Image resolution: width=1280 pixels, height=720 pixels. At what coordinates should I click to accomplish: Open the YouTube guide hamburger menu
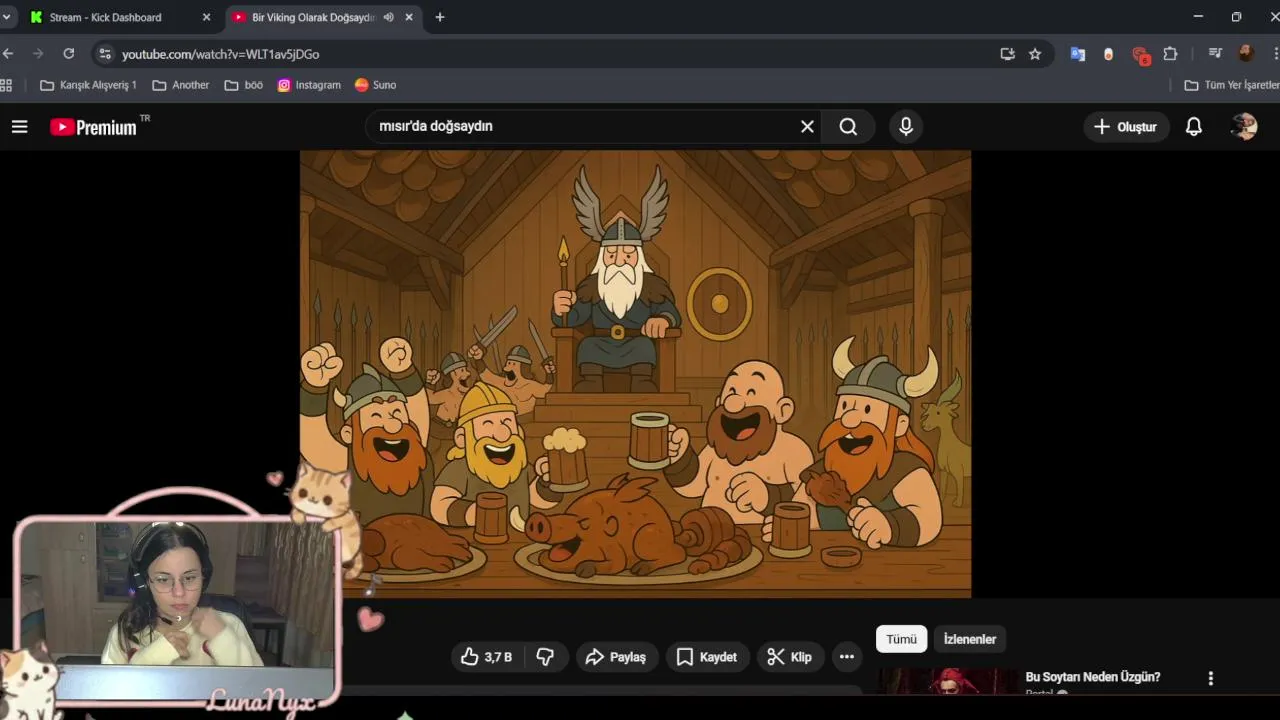(19, 127)
